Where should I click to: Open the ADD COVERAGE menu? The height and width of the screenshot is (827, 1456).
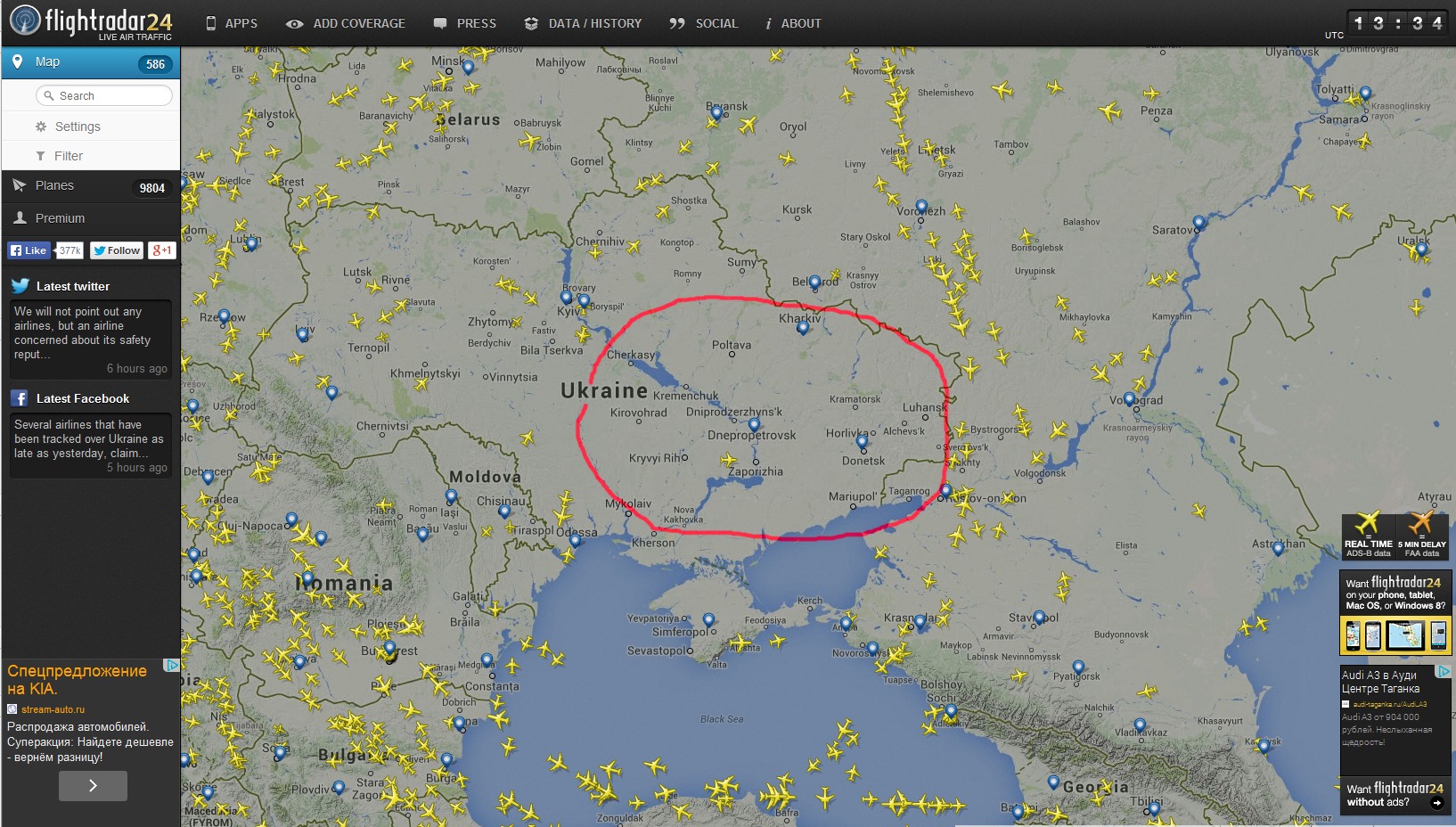[346, 23]
